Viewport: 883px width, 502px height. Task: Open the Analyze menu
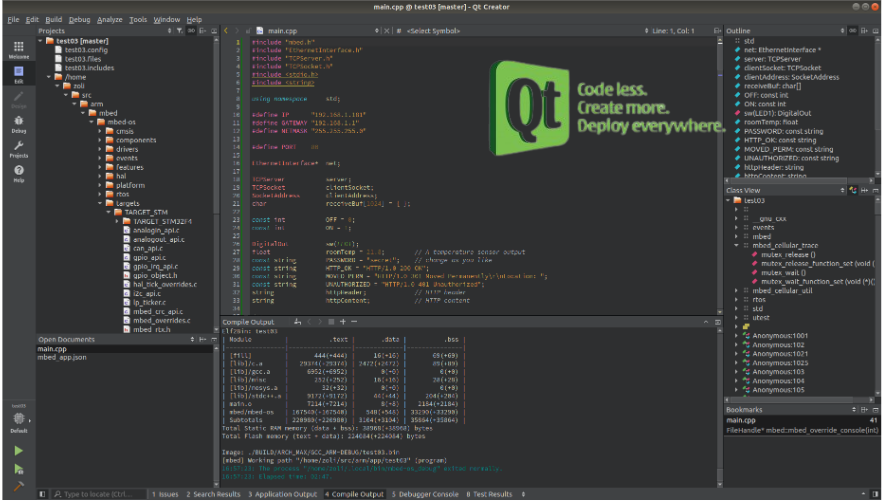[109, 19]
